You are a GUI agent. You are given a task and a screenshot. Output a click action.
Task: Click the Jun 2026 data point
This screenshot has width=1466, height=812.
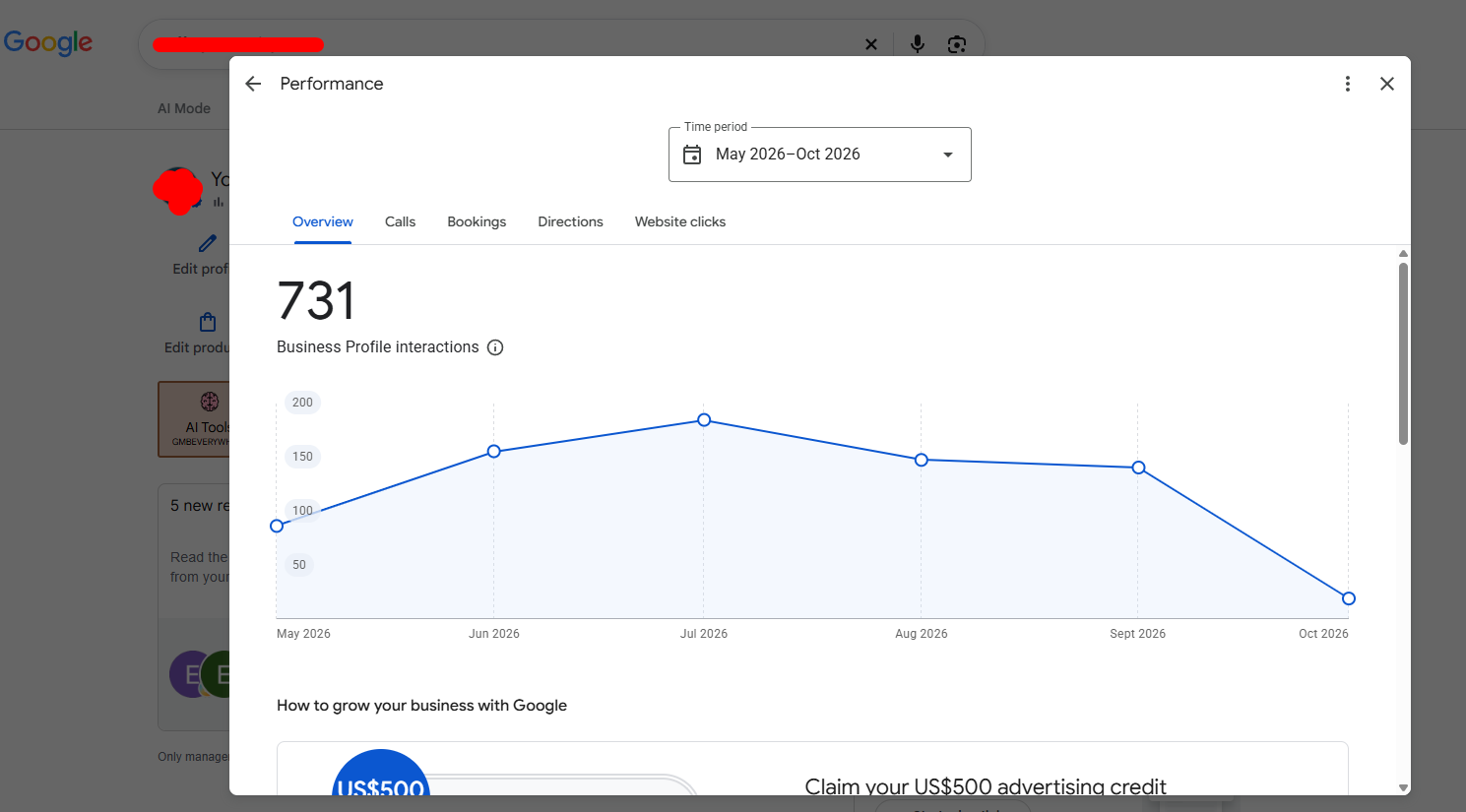(494, 452)
